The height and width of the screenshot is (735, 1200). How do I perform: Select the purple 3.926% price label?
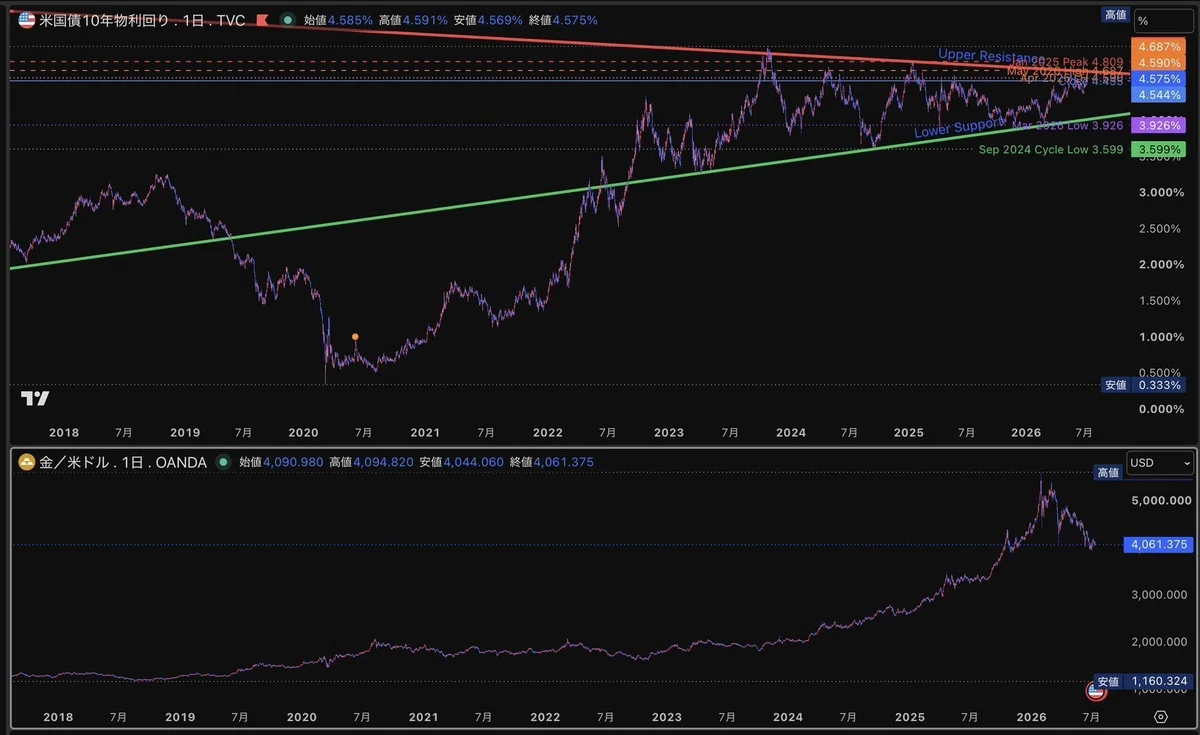(1158, 126)
